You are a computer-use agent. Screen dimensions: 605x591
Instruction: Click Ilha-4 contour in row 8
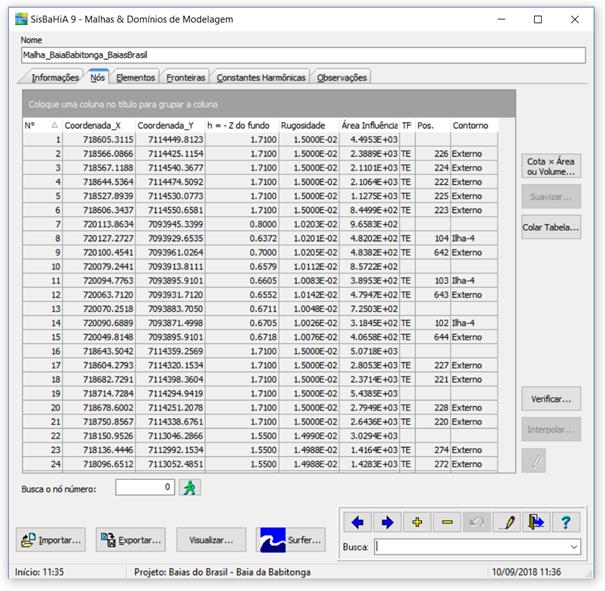point(474,238)
